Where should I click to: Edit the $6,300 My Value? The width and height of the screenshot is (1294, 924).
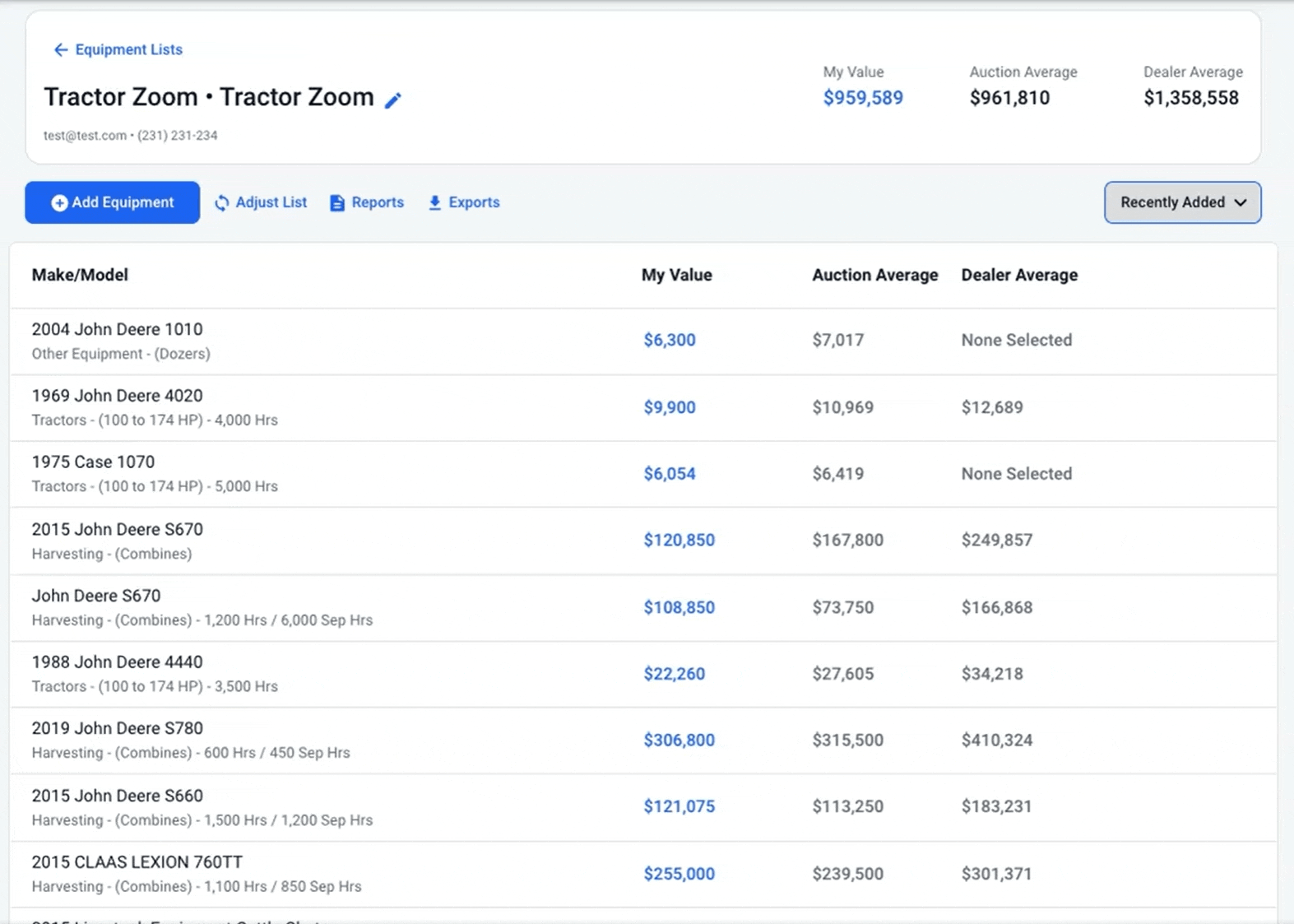[670, 340]
